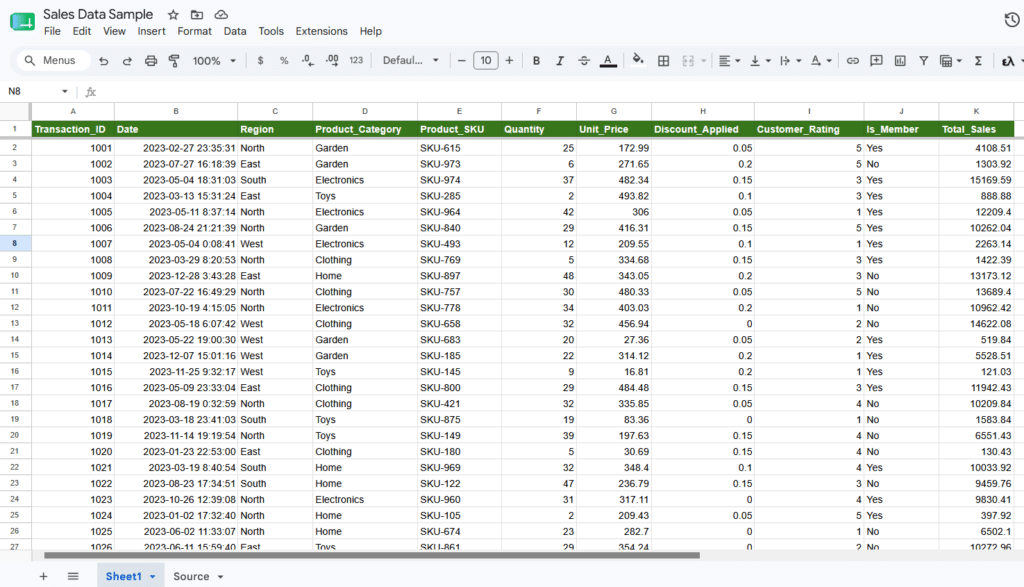Open the Help menu
Viewport: 1024px width, 587px height.
coord(370,31)
